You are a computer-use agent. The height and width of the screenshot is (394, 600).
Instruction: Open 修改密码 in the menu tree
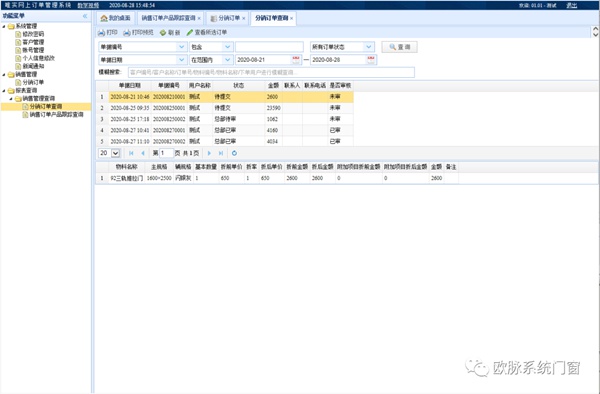coord(33,34)
